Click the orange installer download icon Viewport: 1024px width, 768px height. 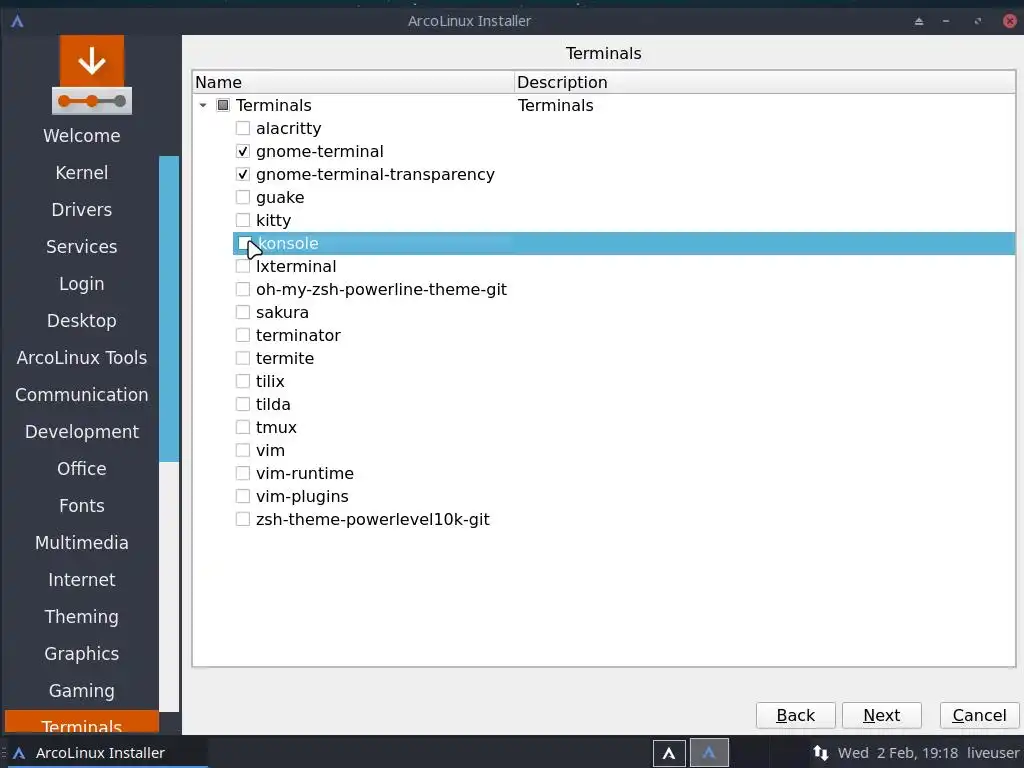tap(92, 75)
